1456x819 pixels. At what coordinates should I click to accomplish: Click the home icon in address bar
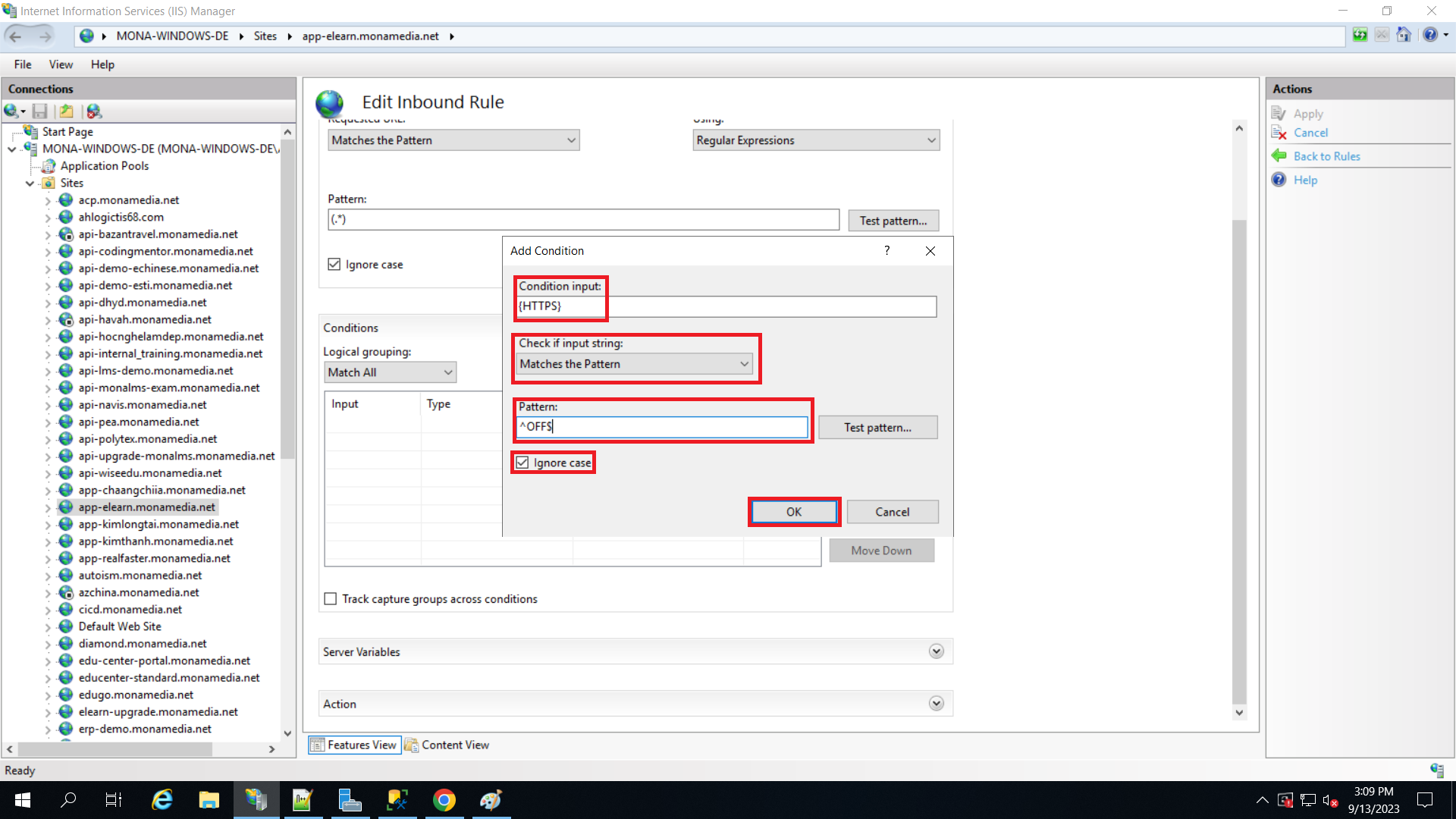click(1404, 35)
